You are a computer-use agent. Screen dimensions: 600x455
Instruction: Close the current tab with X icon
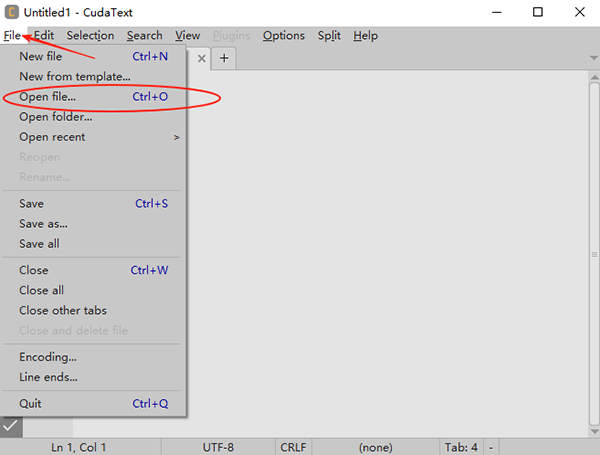(x=202, y=59)
